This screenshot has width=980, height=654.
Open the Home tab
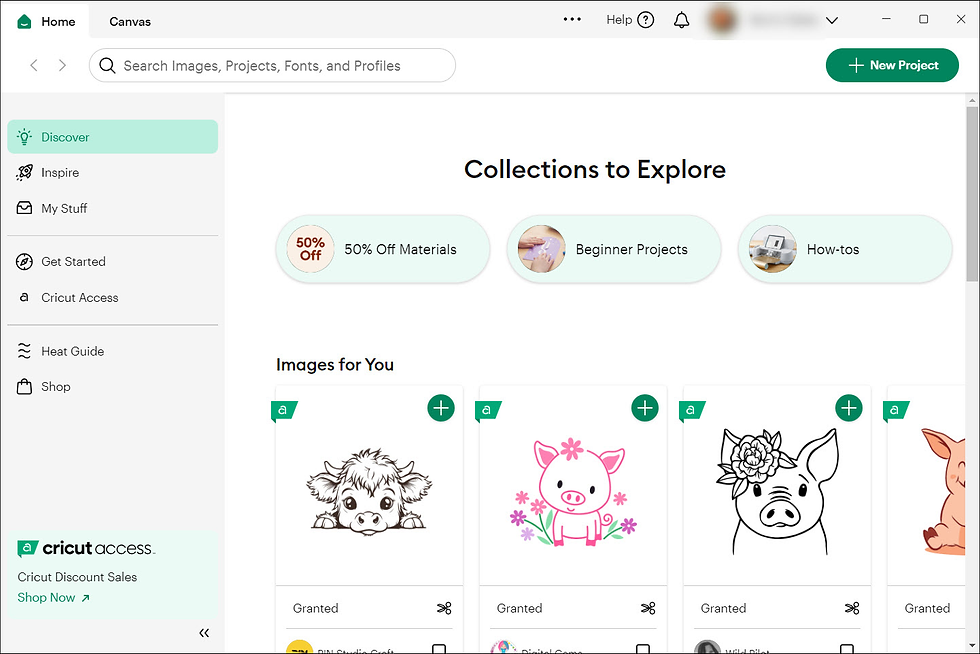47,21
